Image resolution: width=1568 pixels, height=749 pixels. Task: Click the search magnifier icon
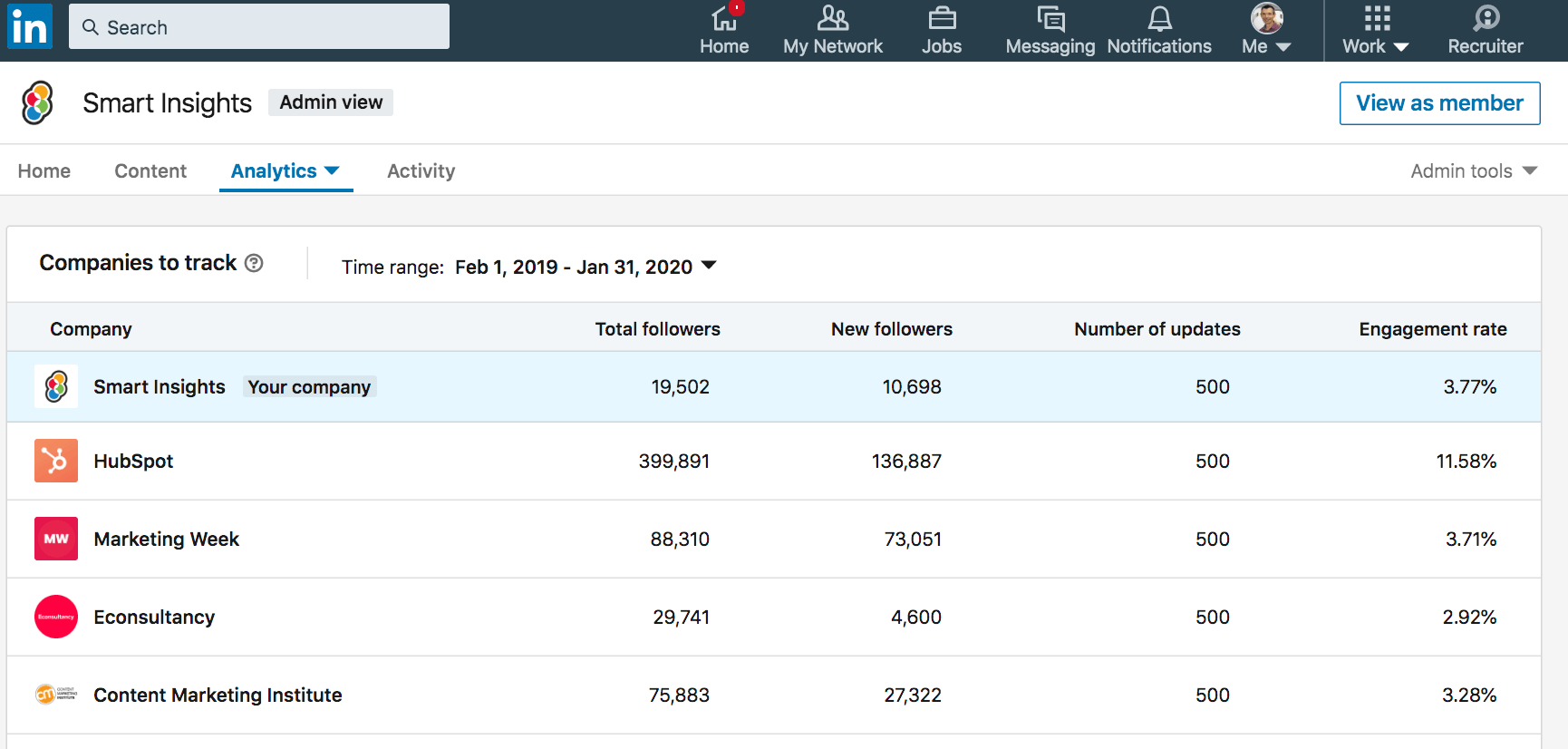[91, 27]
